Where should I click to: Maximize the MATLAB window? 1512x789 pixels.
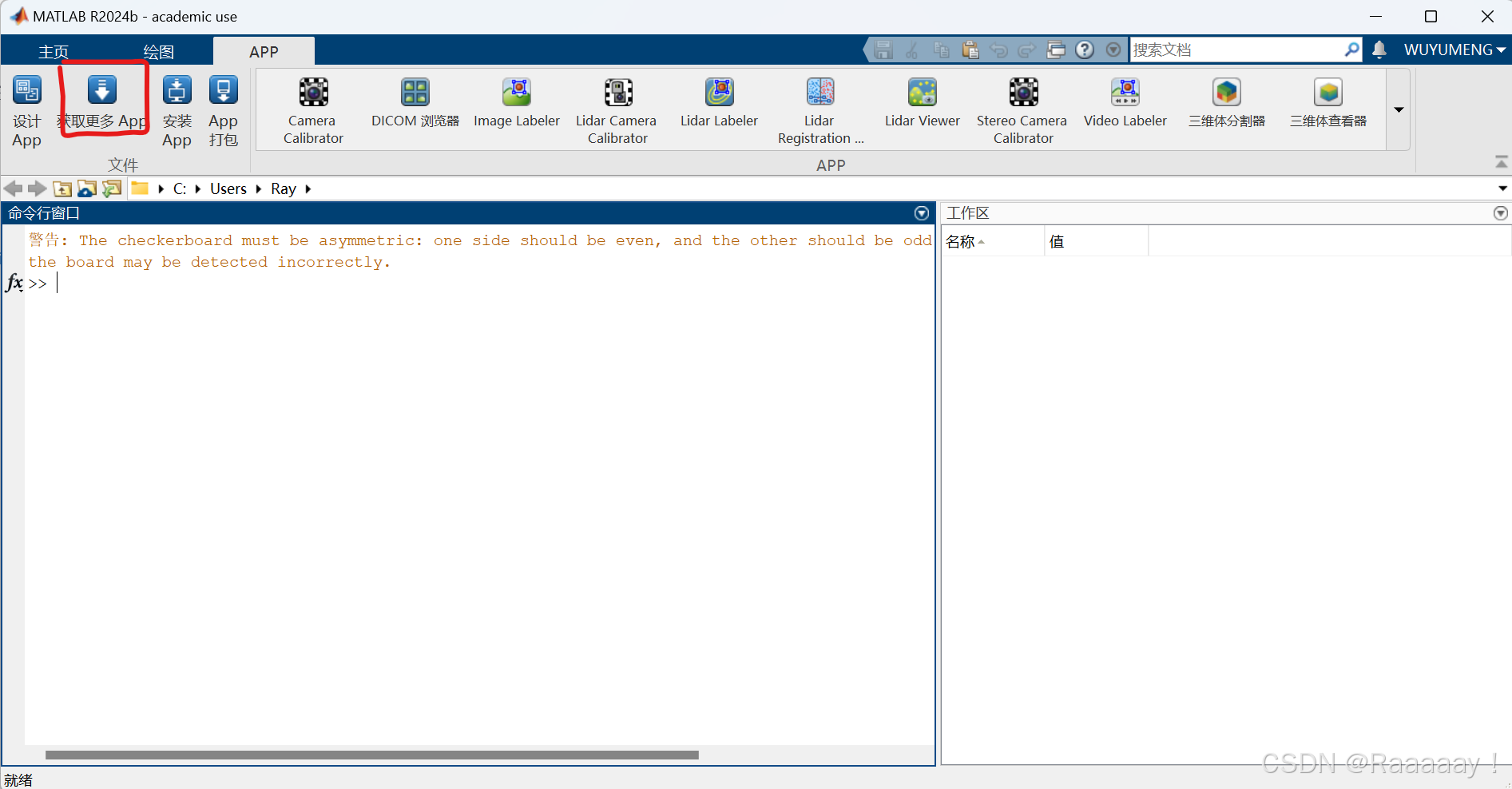click(1431, 17)
